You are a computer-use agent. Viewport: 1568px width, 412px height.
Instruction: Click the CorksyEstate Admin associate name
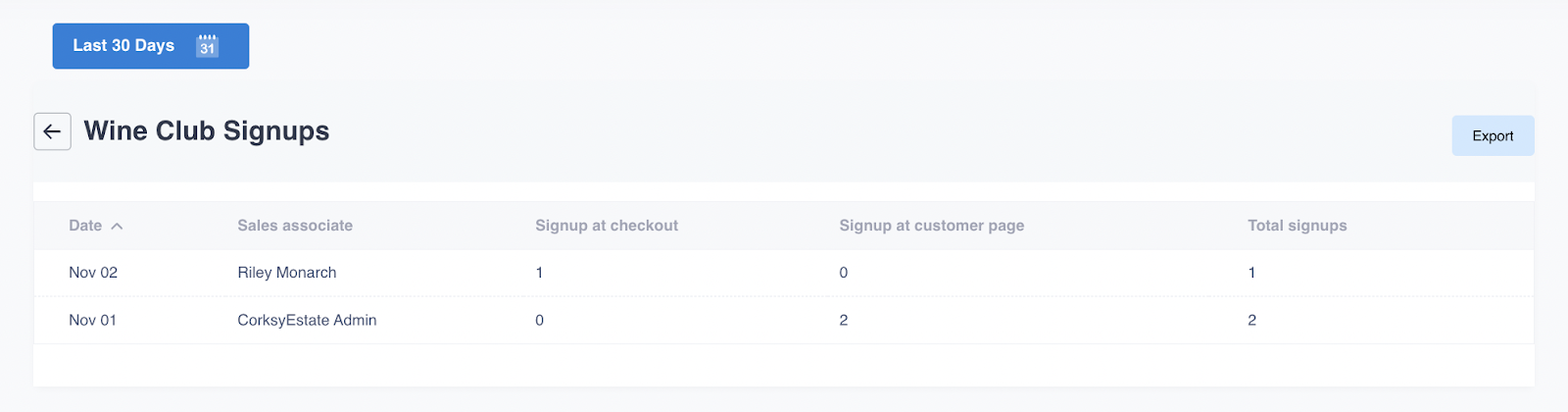tap(307, 320)
